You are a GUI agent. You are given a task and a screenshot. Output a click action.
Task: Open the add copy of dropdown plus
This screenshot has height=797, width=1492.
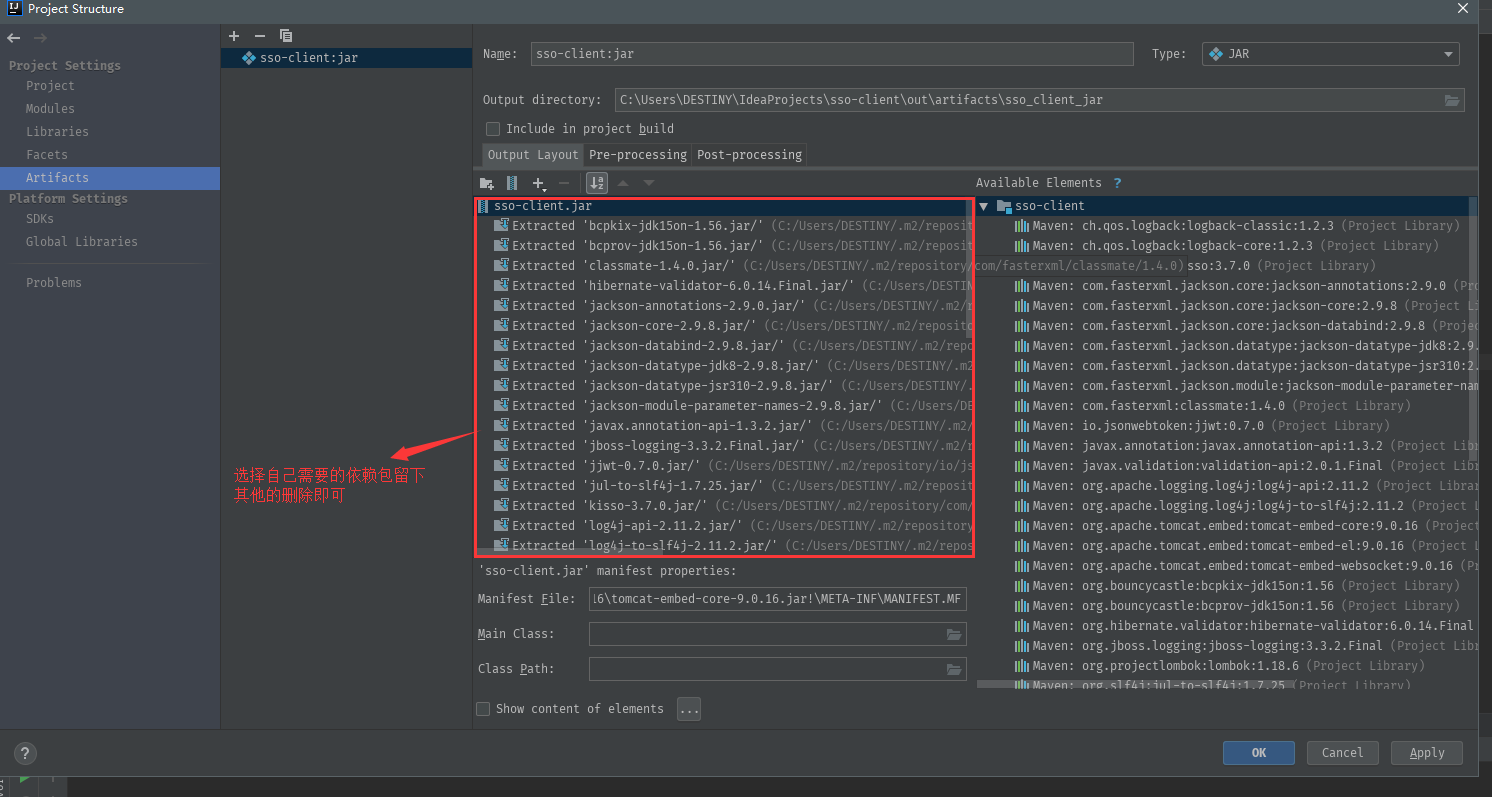pos(540,183)
